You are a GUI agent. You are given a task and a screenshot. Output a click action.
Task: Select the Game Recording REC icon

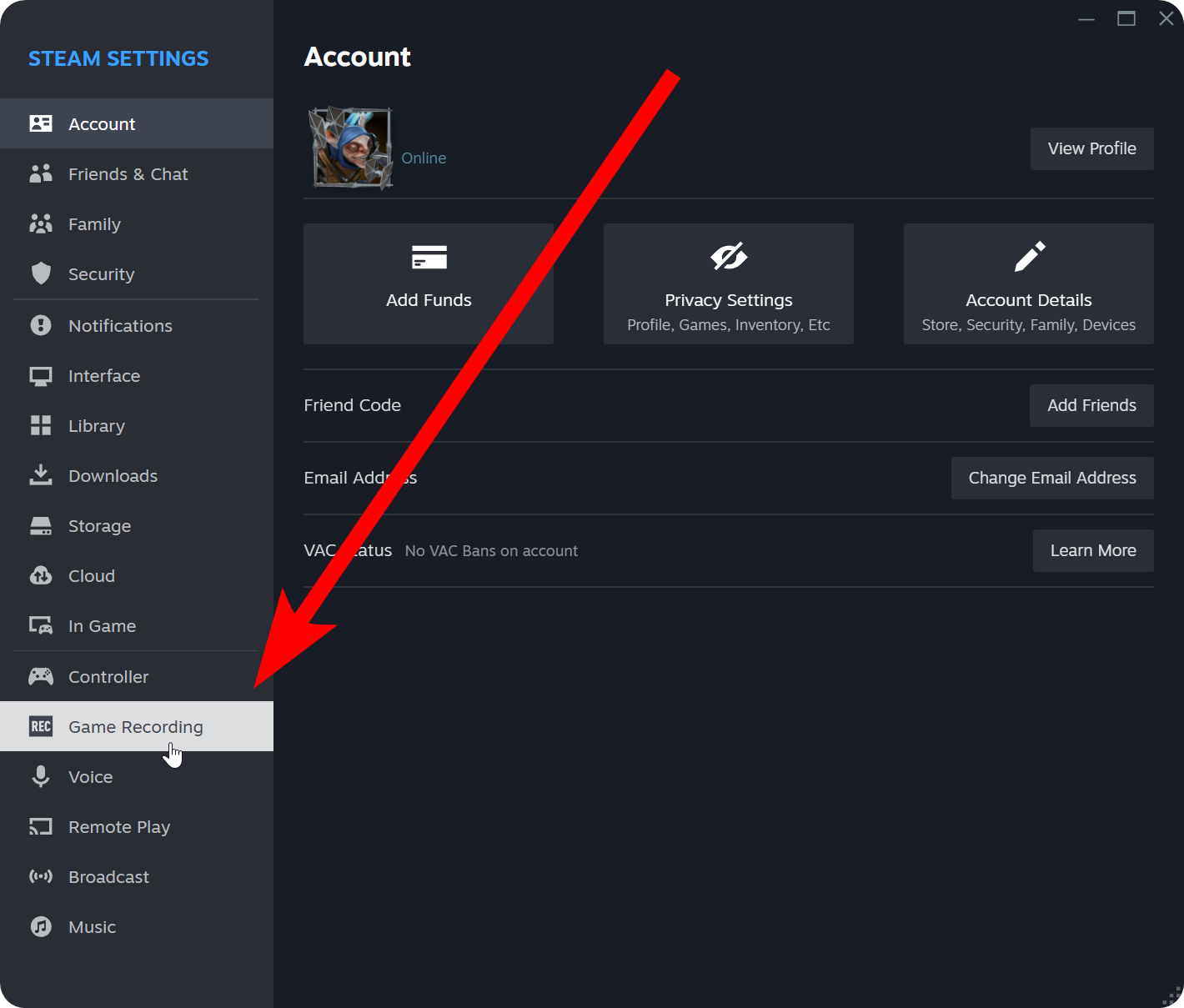click(x=41, y=726)
